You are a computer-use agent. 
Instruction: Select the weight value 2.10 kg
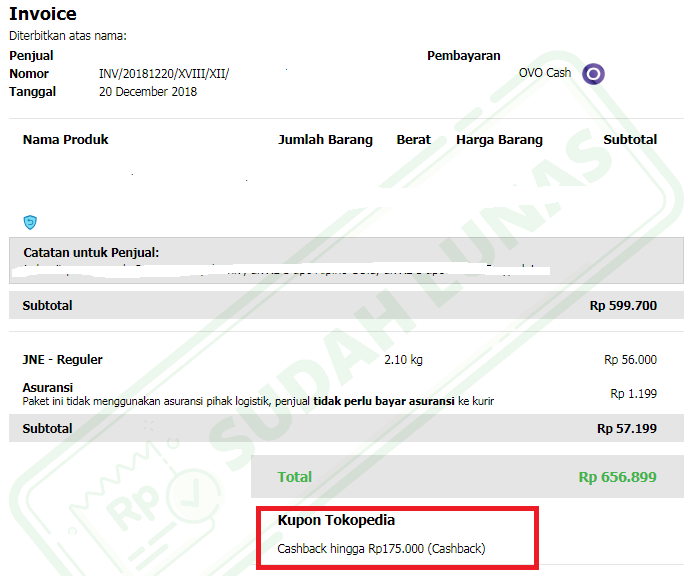403,360
